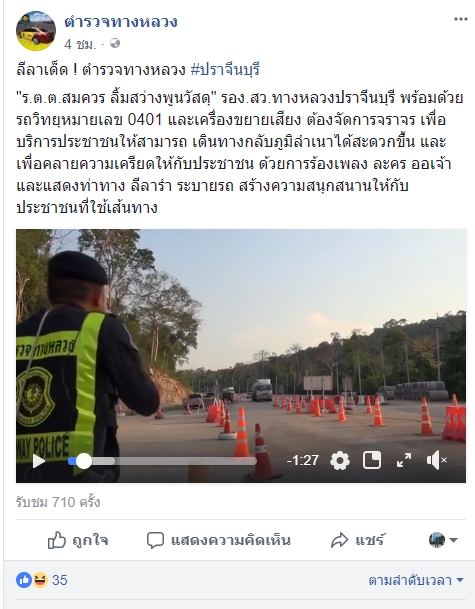
Task: Share the post using แชร์
Action: coord(358,540)
